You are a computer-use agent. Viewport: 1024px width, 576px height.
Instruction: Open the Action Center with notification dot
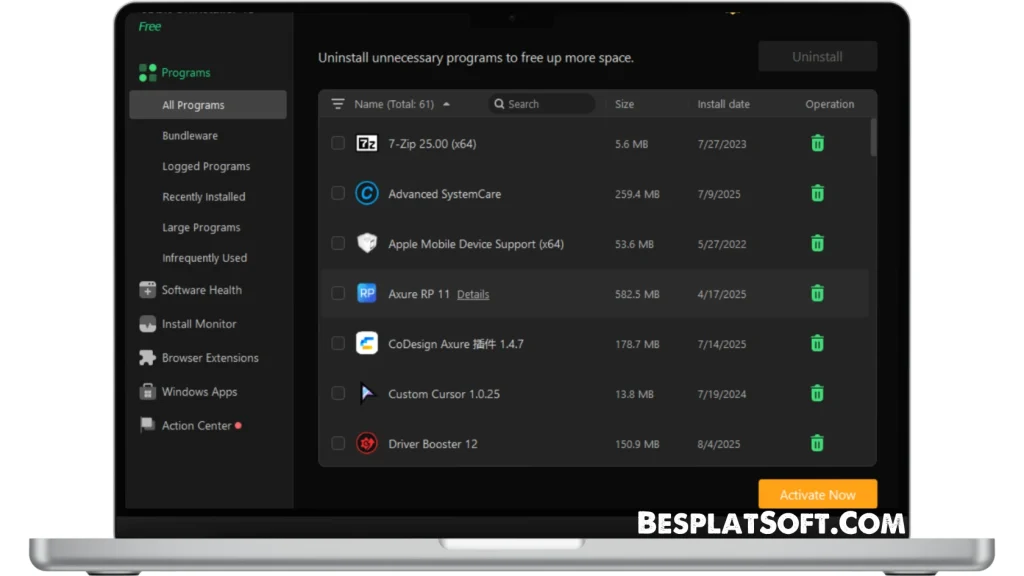(x=196, y=425)
